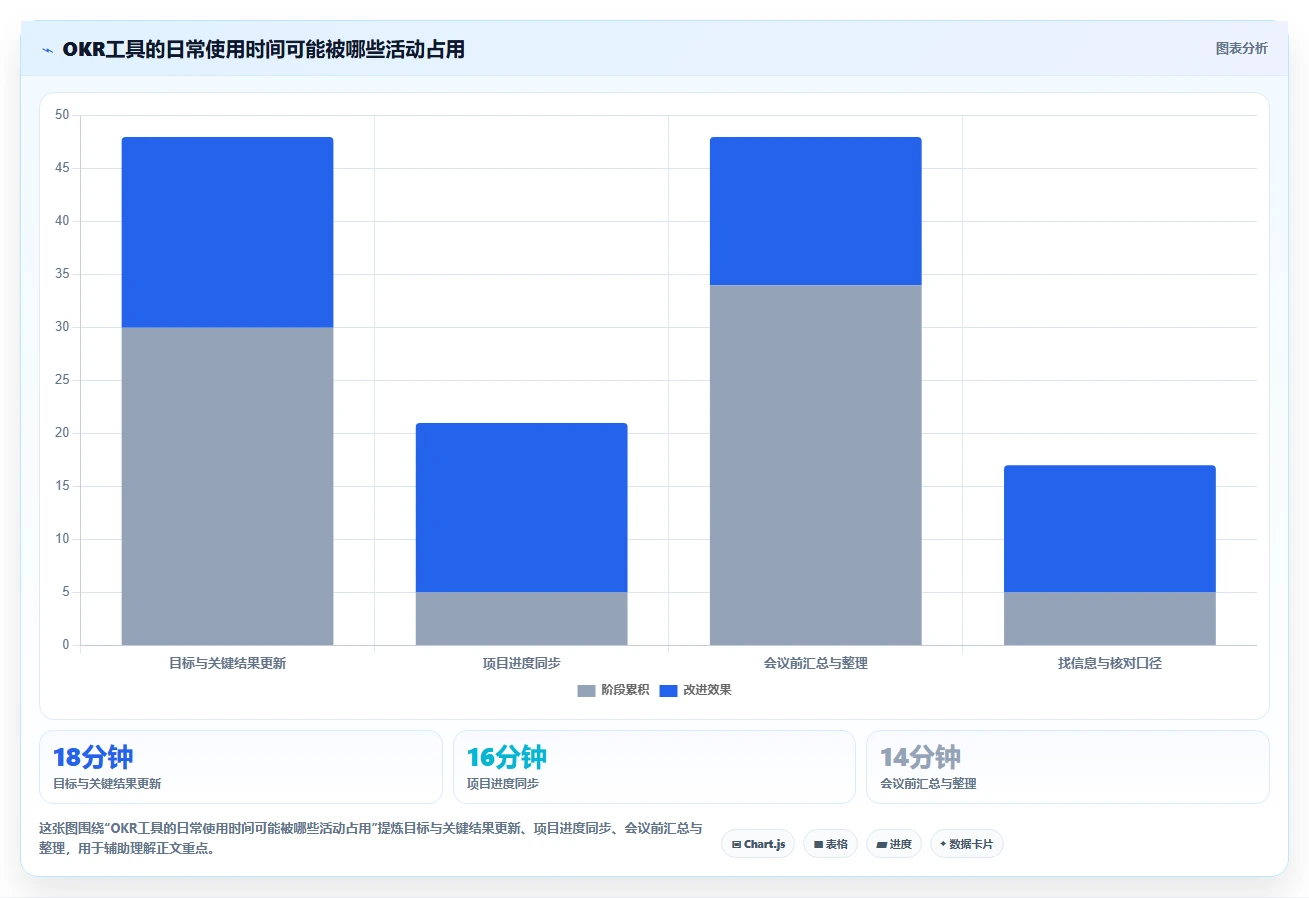Viewport: 1309px width, 898px height.
Task: Click blue bar segment for 会议前汇总与整理
Action: tap(815, 211)
